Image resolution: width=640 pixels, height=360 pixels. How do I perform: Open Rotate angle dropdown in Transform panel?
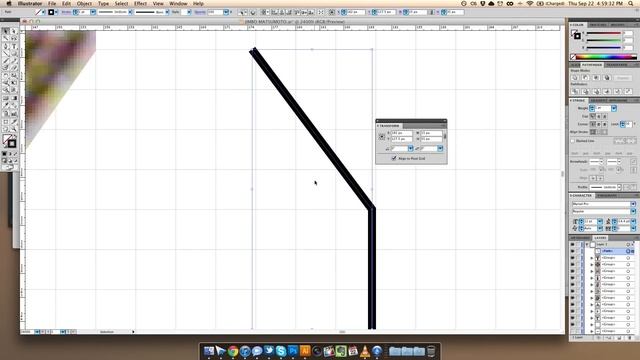pos(411,148)
